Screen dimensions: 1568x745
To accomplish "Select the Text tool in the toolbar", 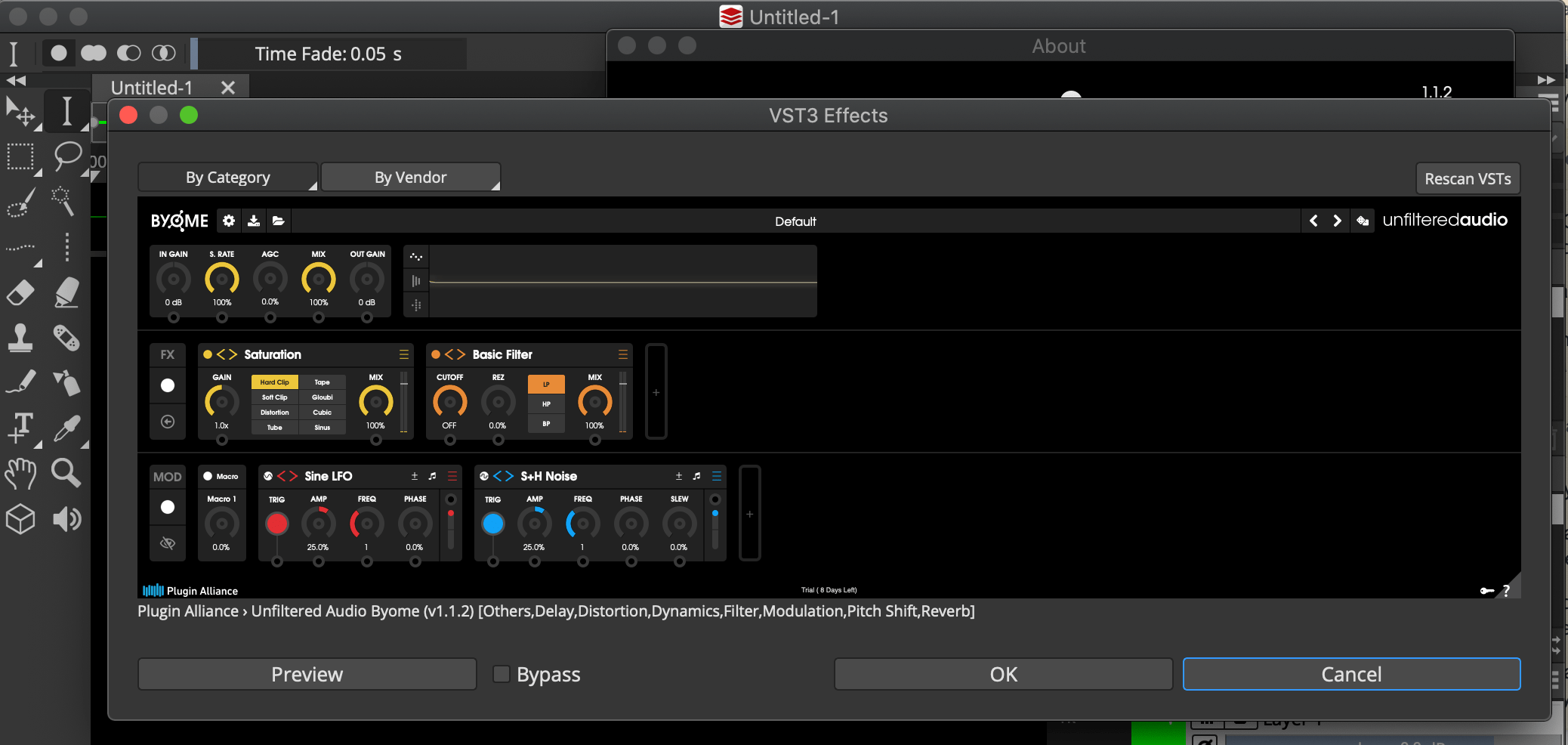I will (x=21, y=428).
